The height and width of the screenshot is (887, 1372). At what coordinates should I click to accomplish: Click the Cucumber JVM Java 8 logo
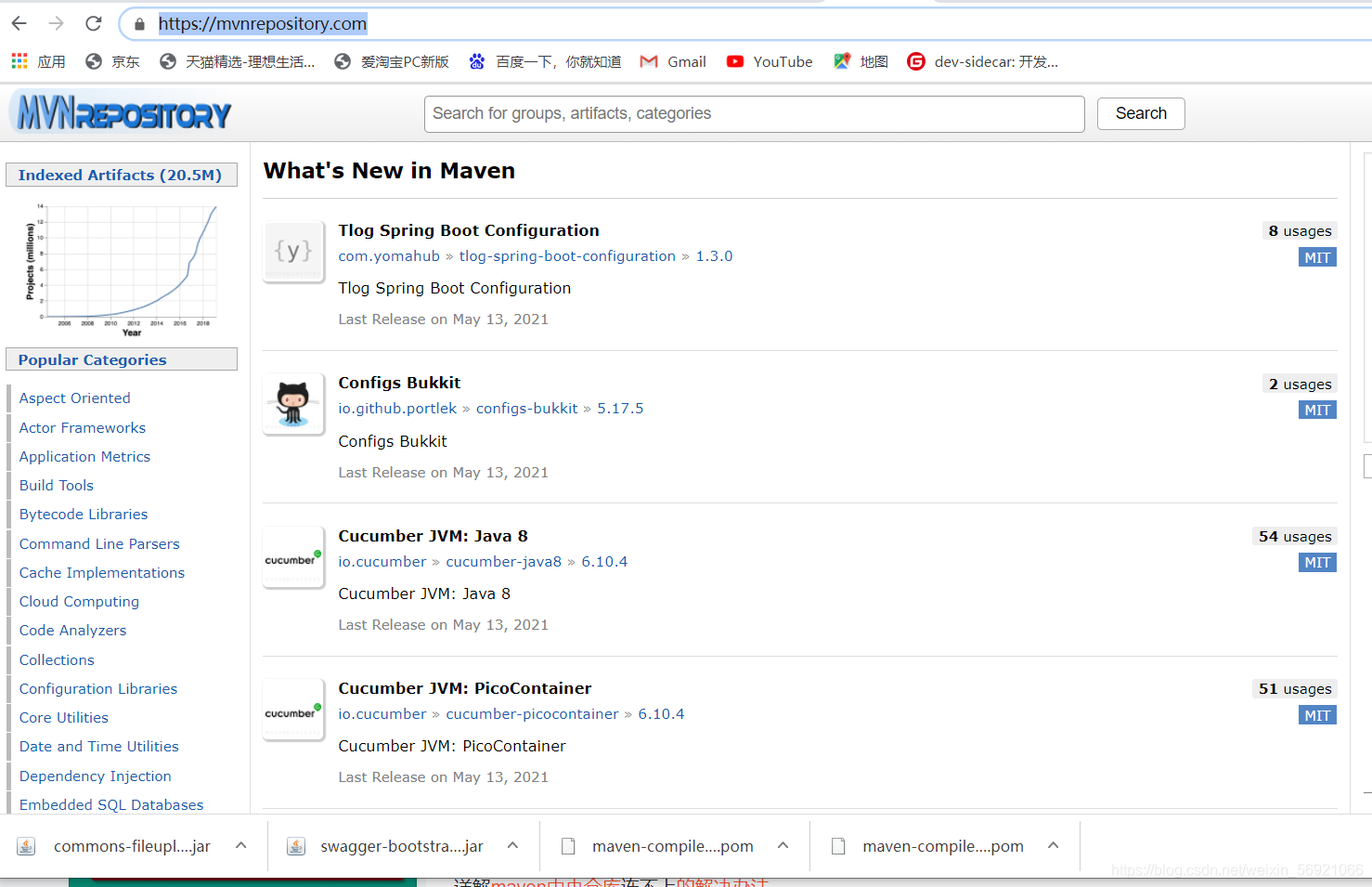pyautogui.click(x=293, y=556)
